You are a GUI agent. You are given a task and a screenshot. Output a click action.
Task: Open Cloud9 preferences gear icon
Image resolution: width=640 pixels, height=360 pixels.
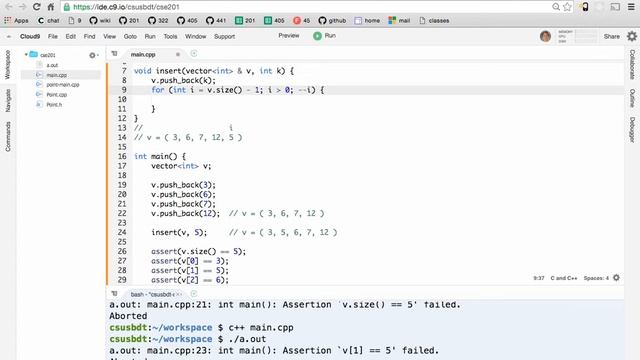click(x=632, y=36)
